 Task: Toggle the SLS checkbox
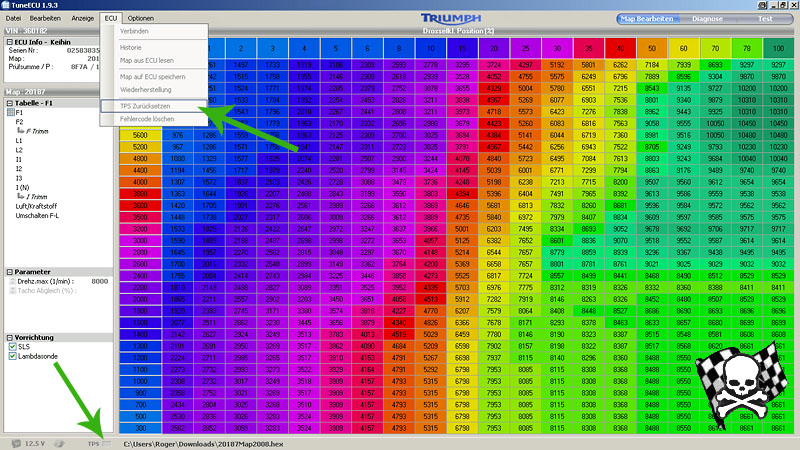point(12,345)
